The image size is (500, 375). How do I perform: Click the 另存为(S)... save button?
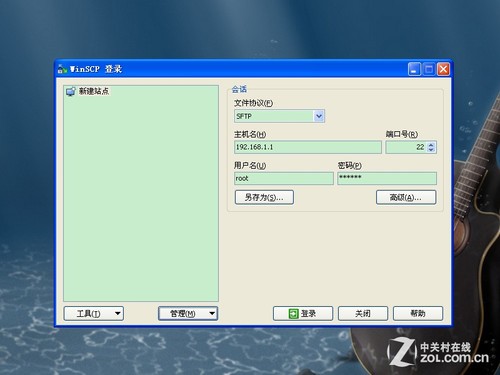point(264,197)
